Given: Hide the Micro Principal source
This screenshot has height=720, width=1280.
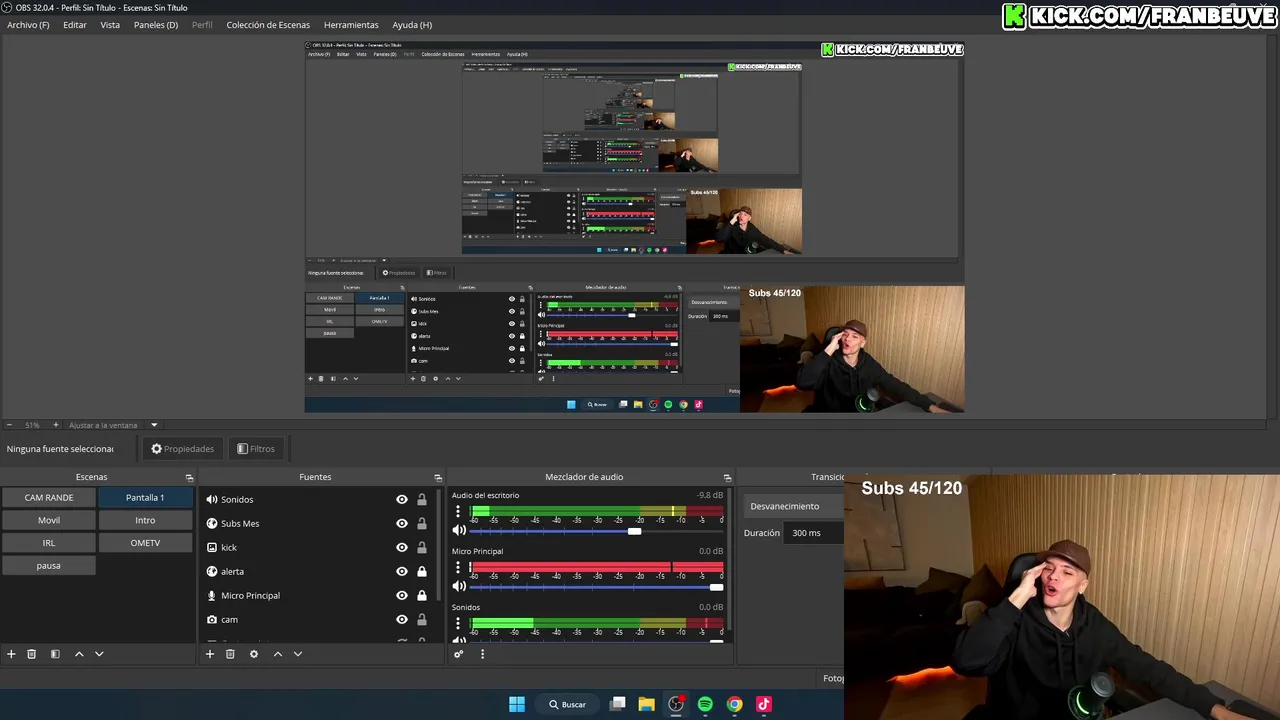Looking at the screenshot, I should point(402,596).
